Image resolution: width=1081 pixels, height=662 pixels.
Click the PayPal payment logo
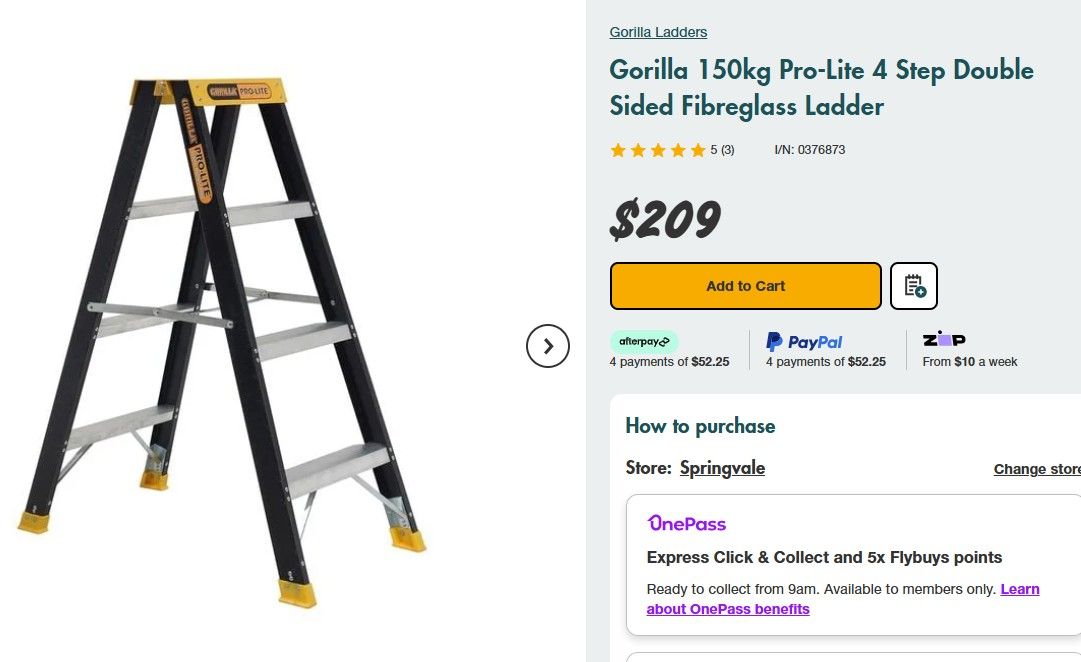point(804,341)
